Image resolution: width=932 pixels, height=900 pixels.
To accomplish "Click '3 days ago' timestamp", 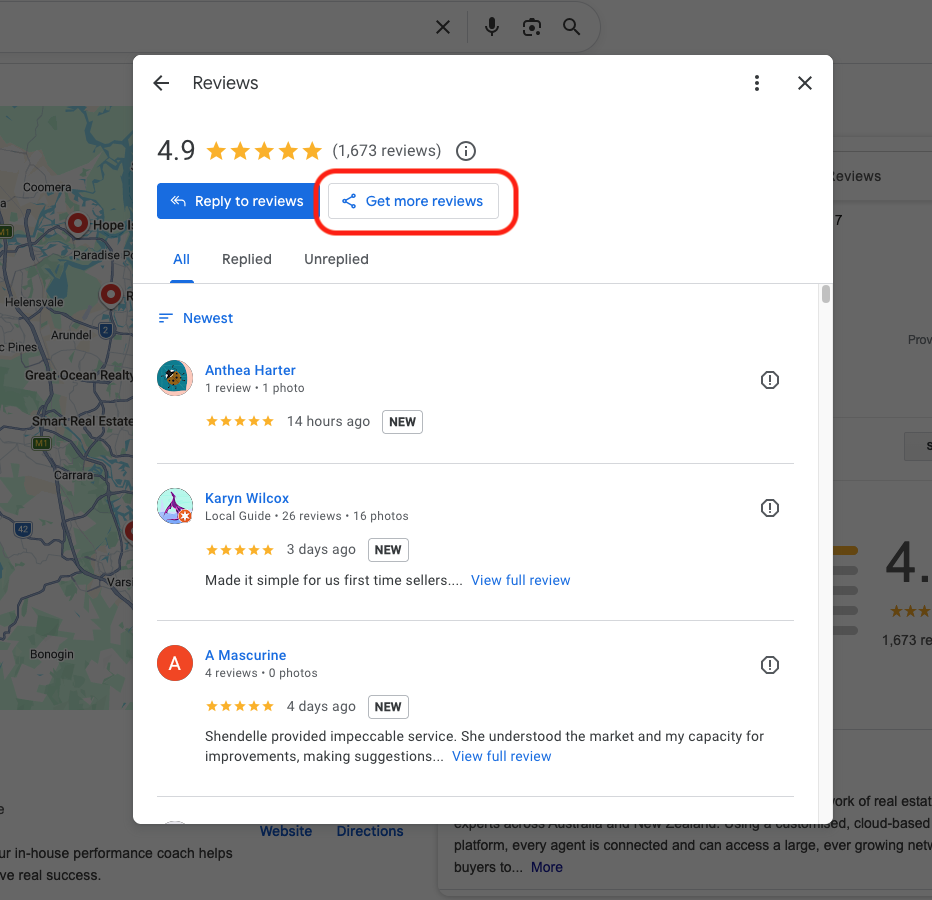I will coord(321,549).
